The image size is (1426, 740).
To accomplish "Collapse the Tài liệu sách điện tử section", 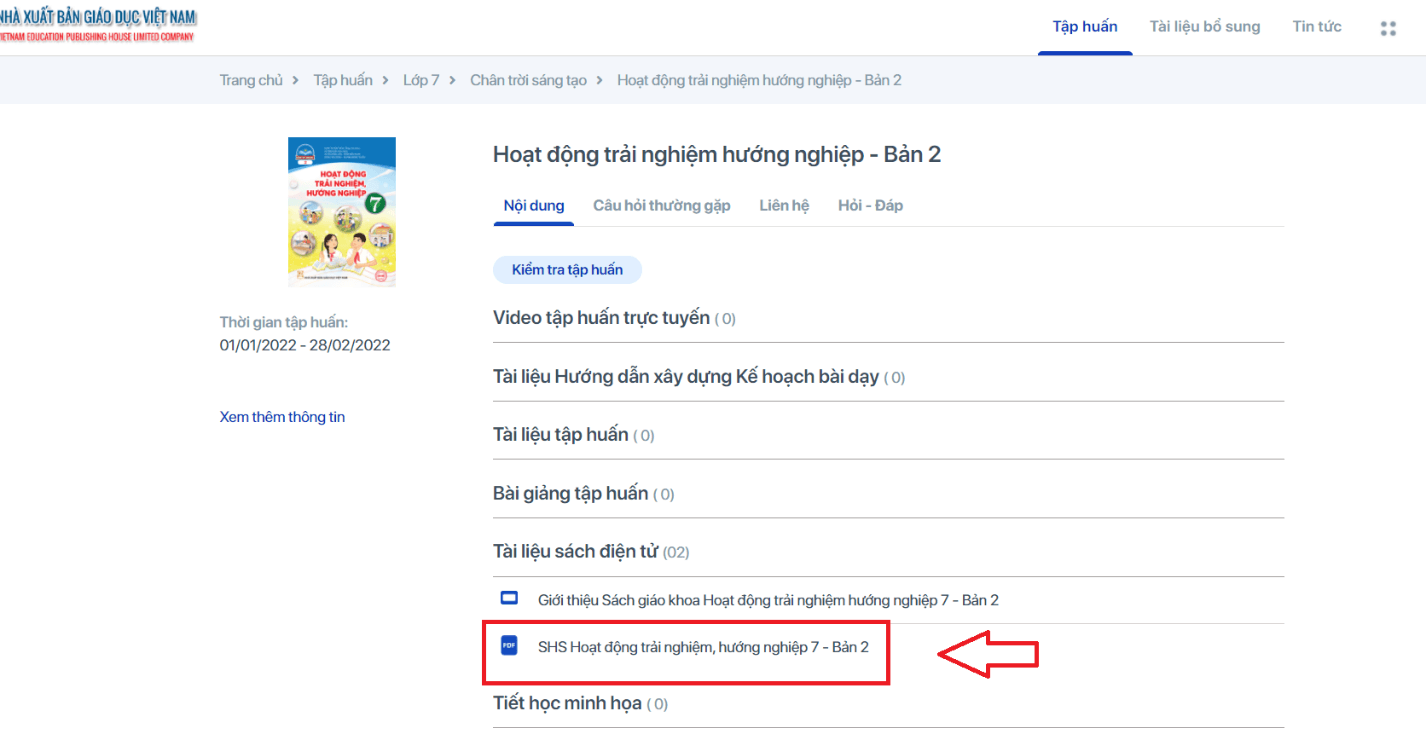I will 888,552.
